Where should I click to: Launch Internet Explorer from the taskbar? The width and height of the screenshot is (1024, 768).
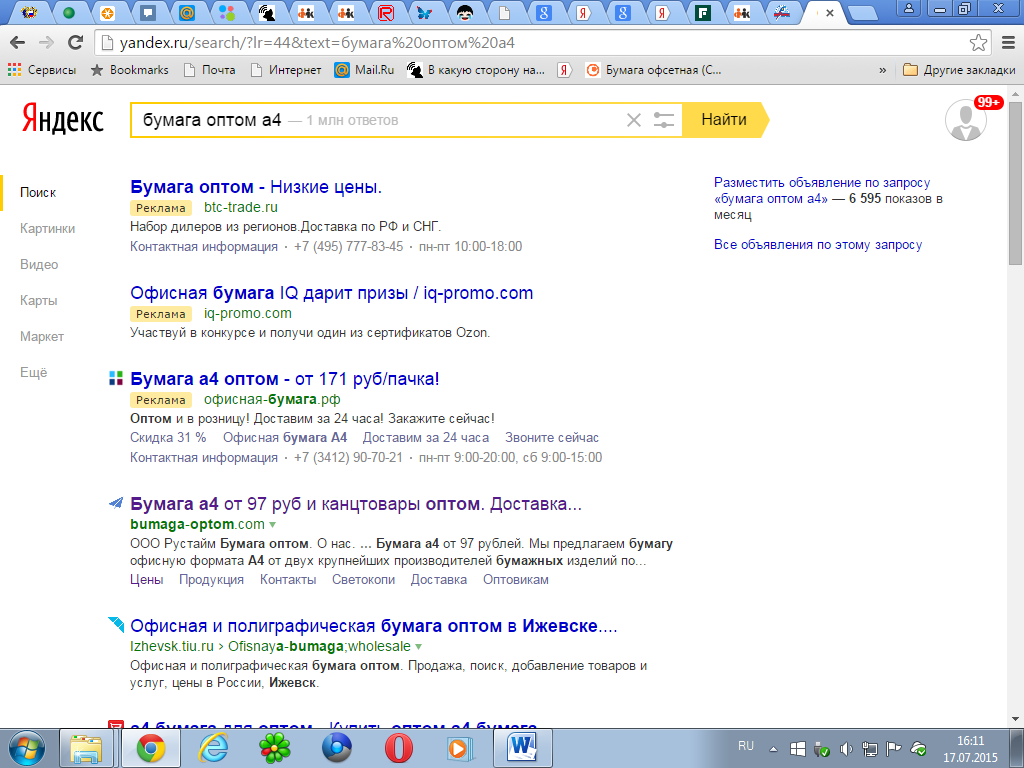[x=213, y=748]
